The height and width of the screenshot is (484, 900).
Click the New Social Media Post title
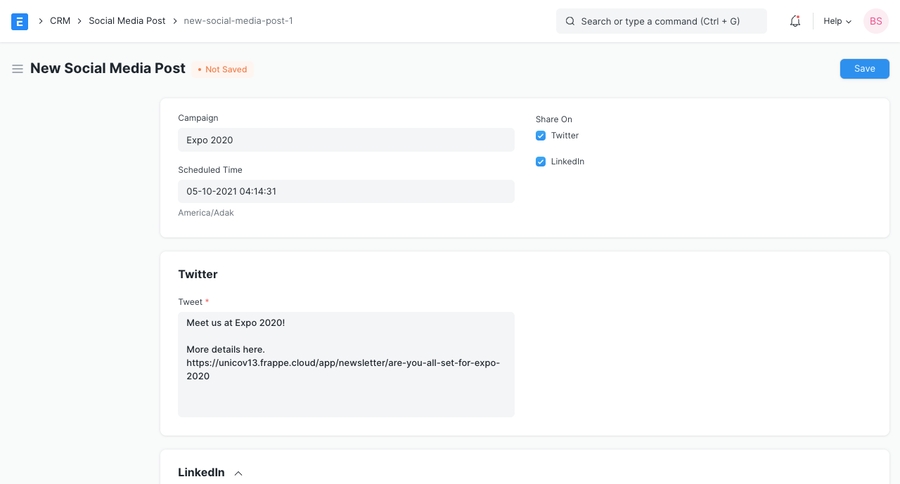[x=107, y=69]
